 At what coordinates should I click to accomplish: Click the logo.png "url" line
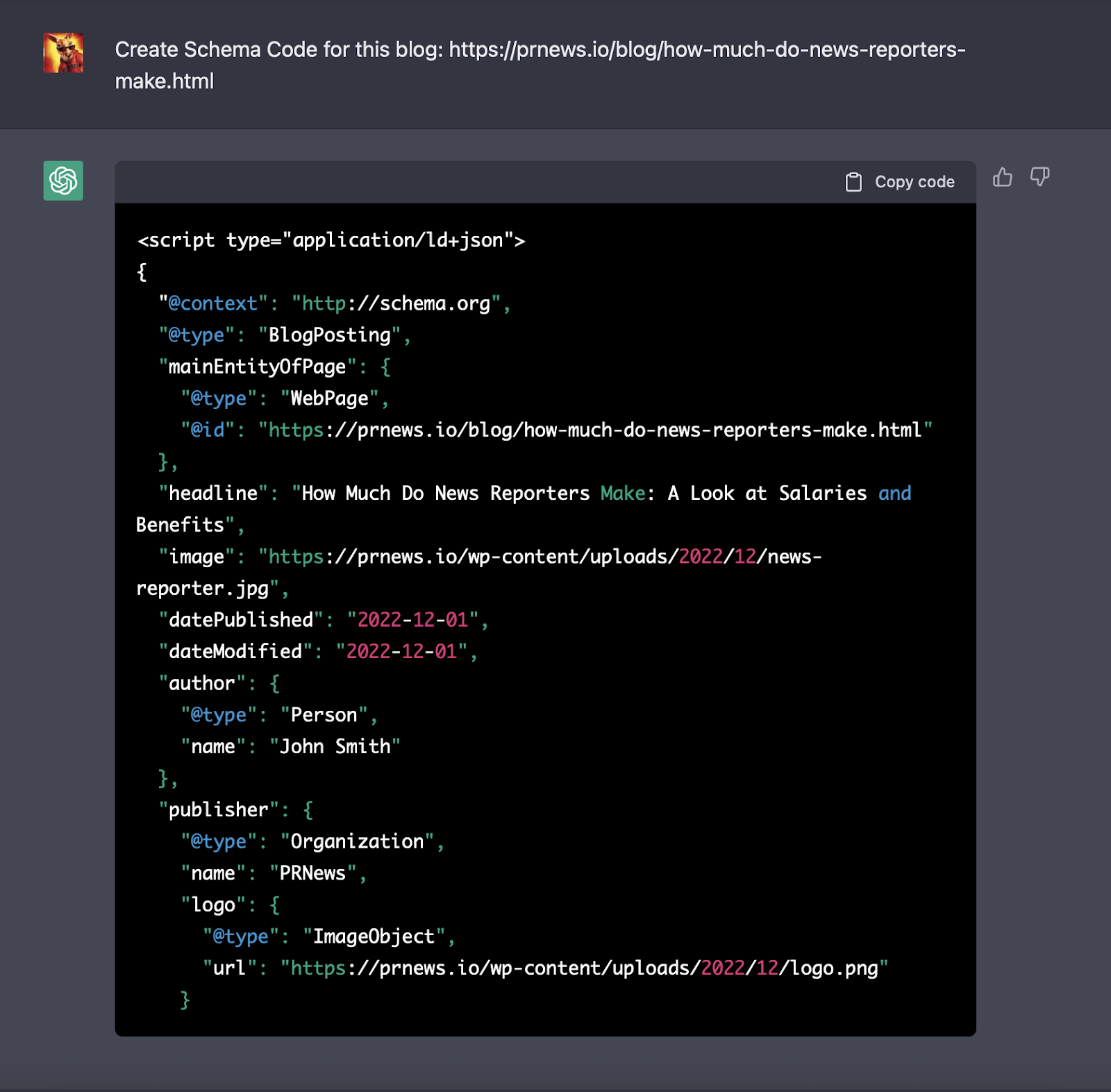[x=546, y=968]
